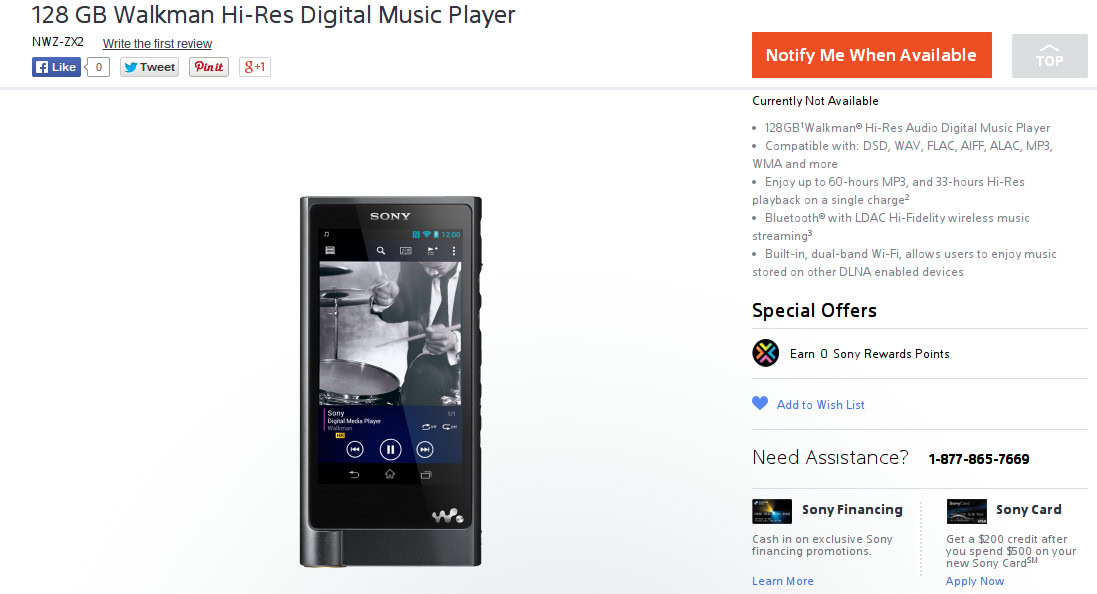Click the Facebook Like button
The width and height of the screenshot is (1097, 594).
point(56,67)
